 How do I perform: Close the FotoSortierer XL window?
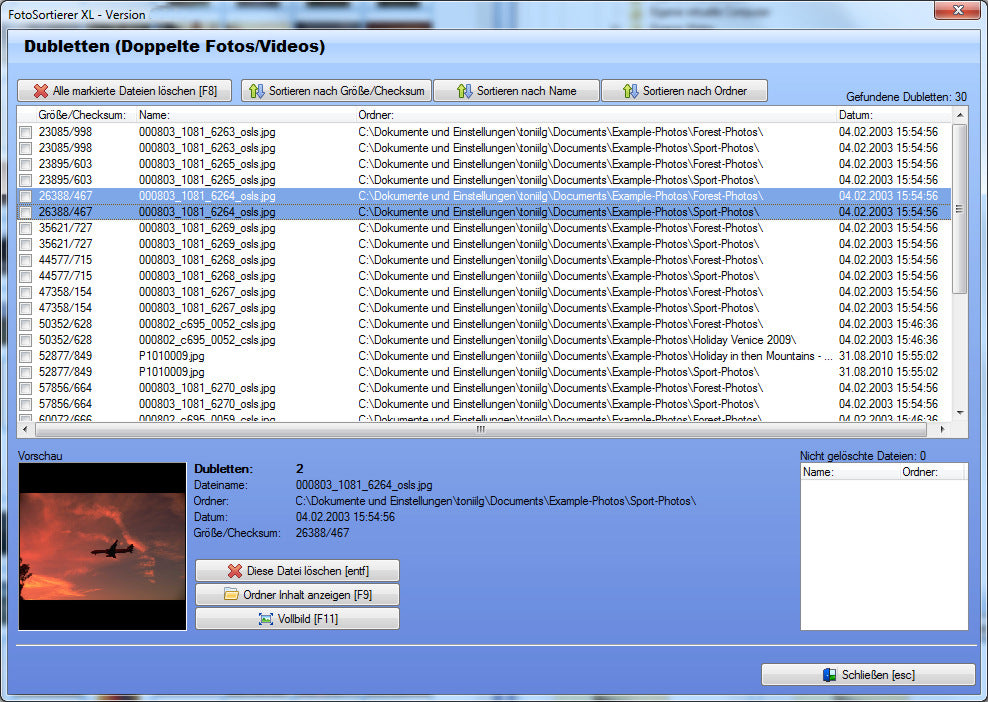tap(956, 11)
